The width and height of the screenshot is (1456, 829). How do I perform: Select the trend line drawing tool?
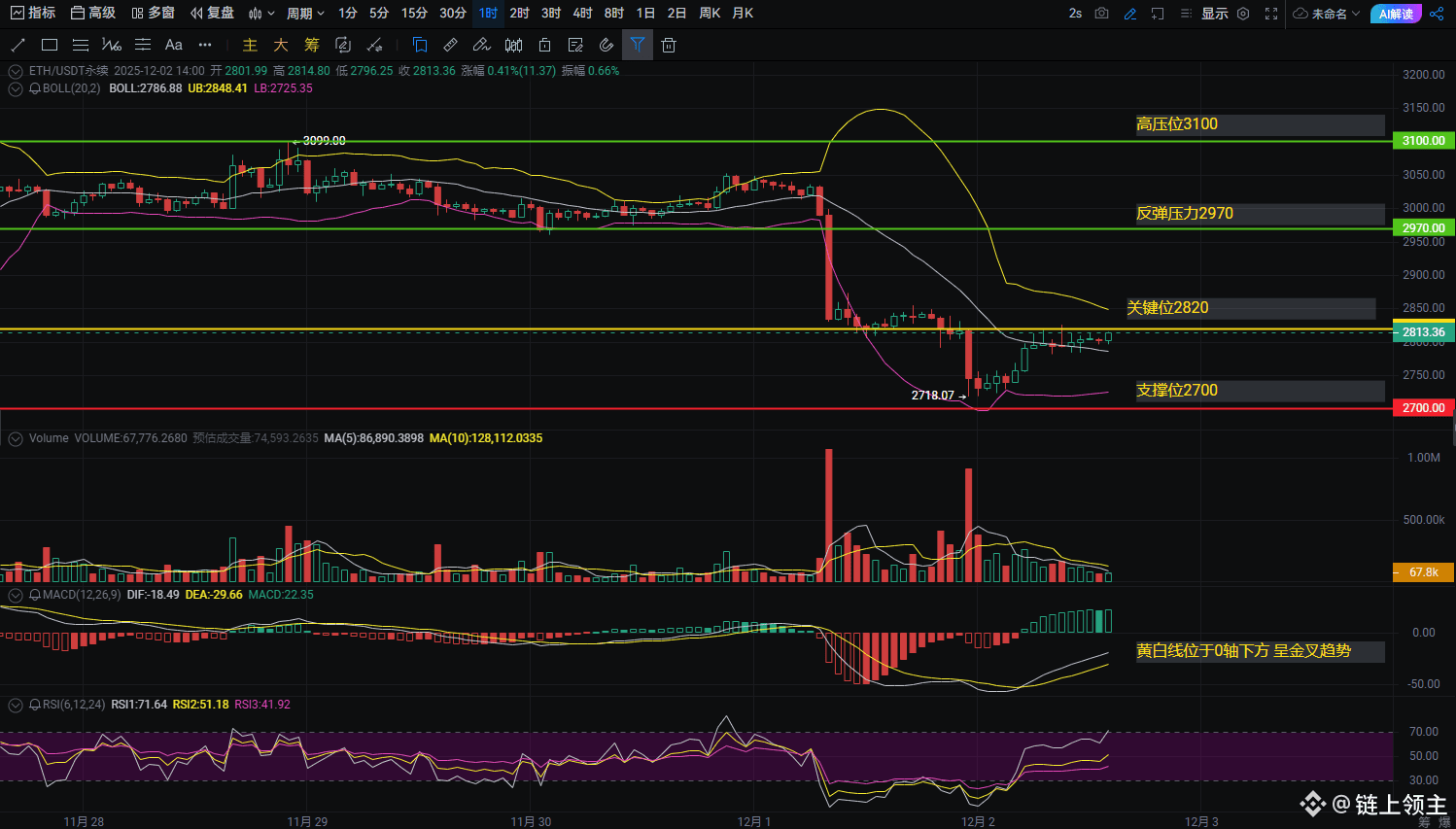17,45
